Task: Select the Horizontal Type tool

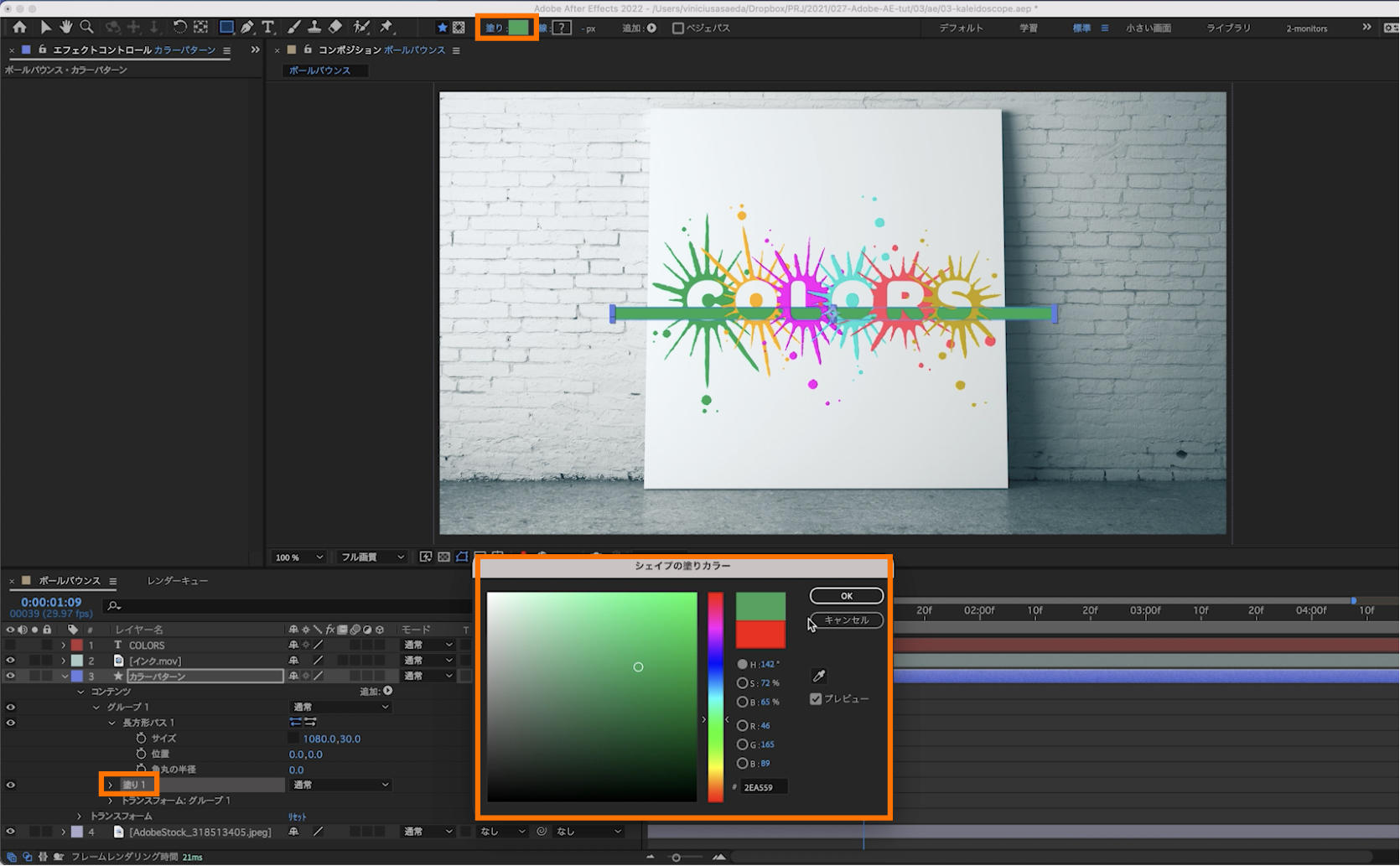Action: coord(268,28)
